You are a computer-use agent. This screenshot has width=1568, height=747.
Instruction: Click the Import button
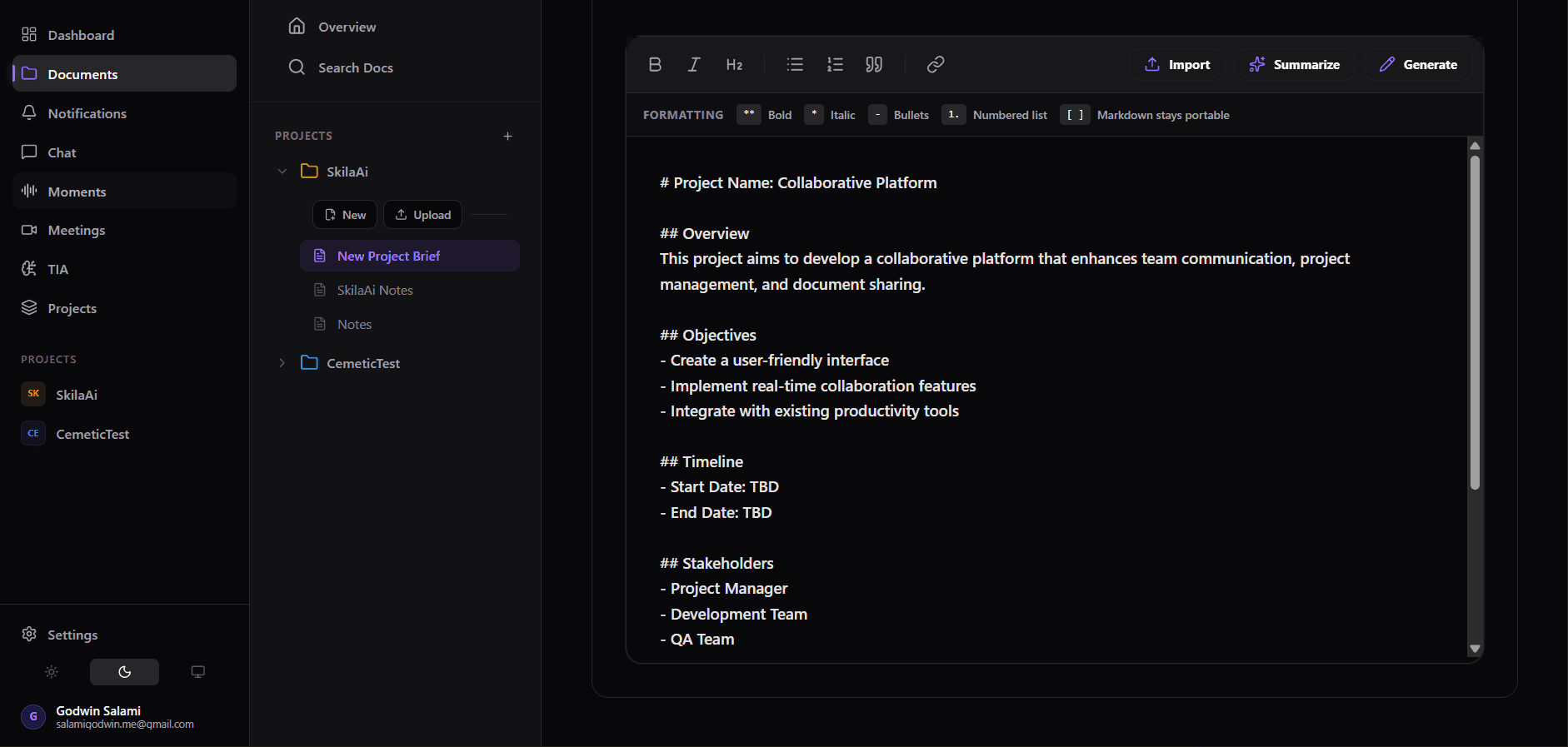click(1177, 65)
